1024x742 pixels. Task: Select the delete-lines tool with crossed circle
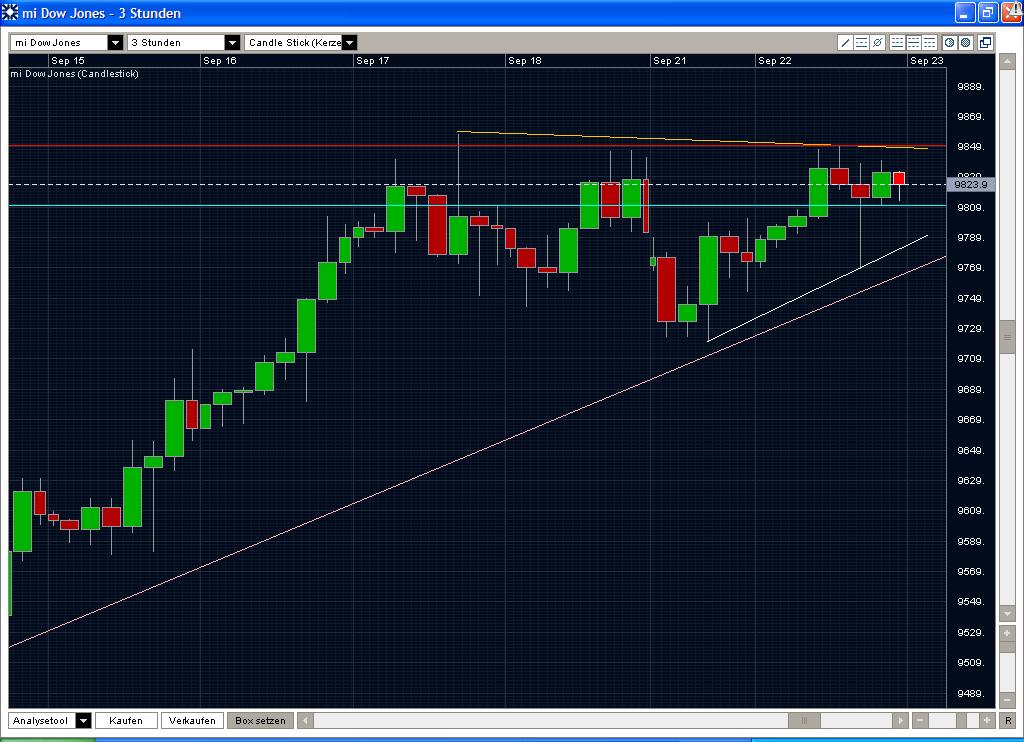(877, 42)
